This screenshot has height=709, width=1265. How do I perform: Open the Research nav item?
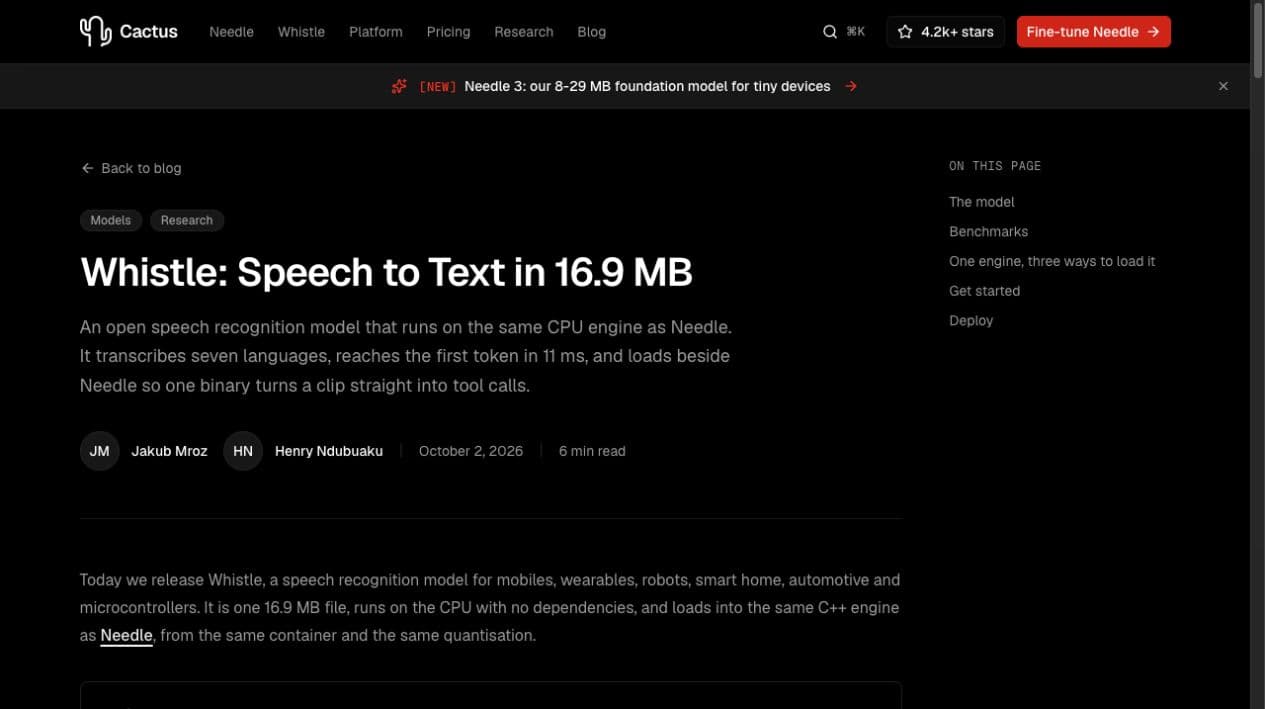point(523,32)
